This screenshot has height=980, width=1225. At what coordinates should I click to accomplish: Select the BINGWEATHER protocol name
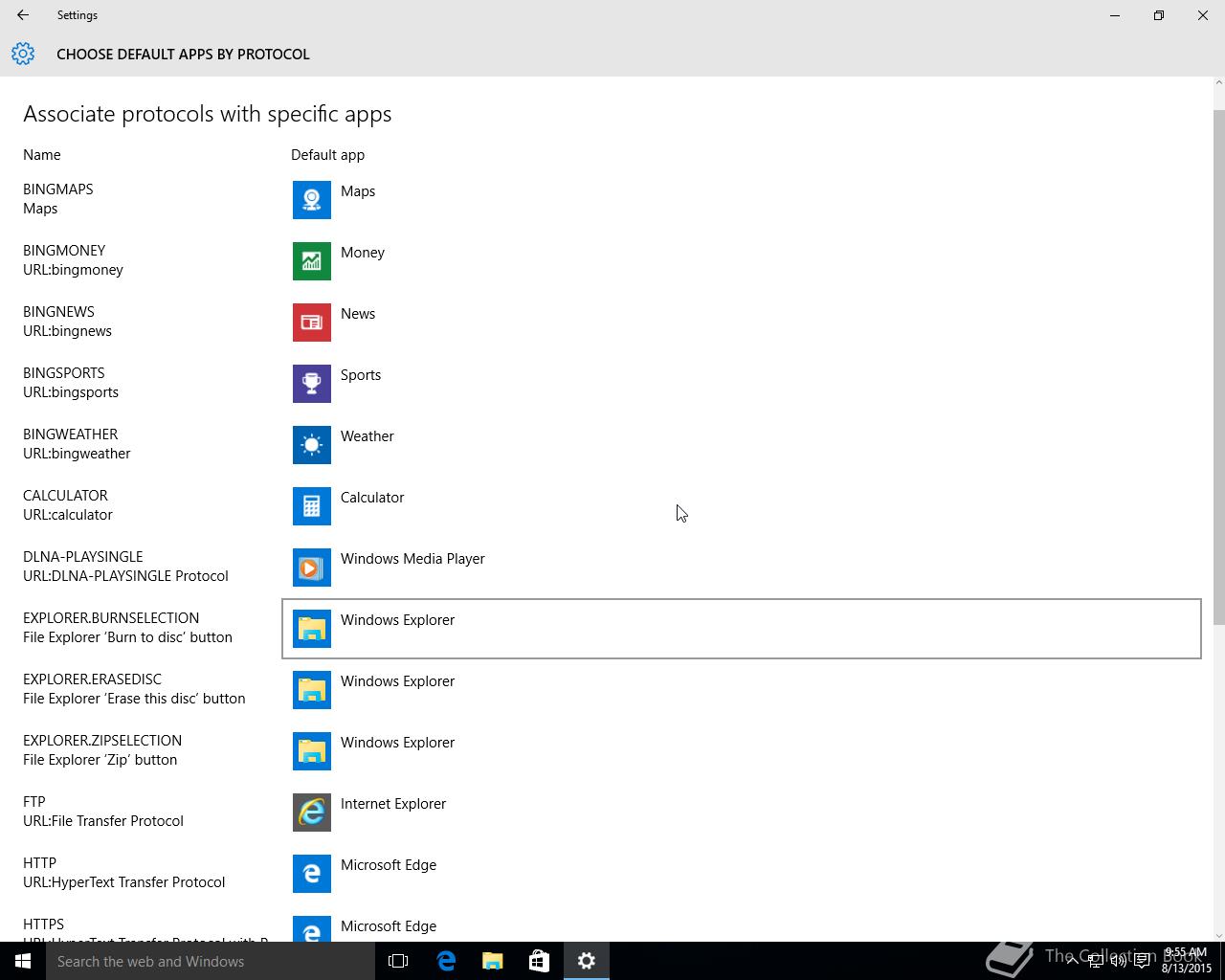pyautogui.click(x=71, y=434)
